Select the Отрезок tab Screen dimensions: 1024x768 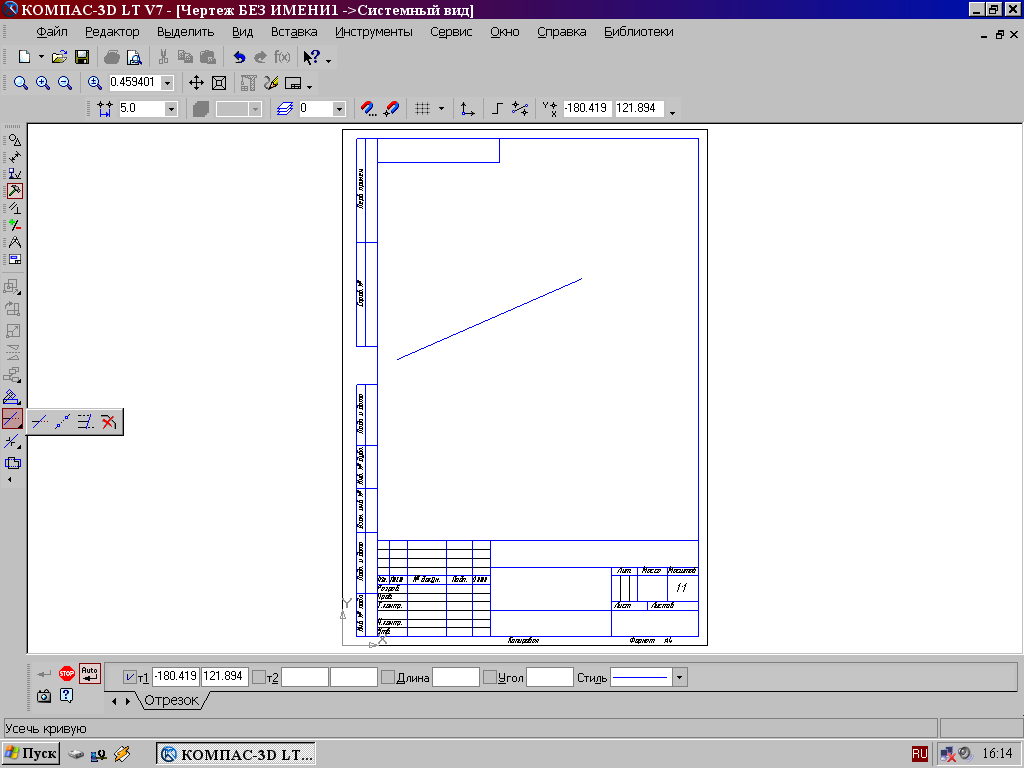point(171,700)
